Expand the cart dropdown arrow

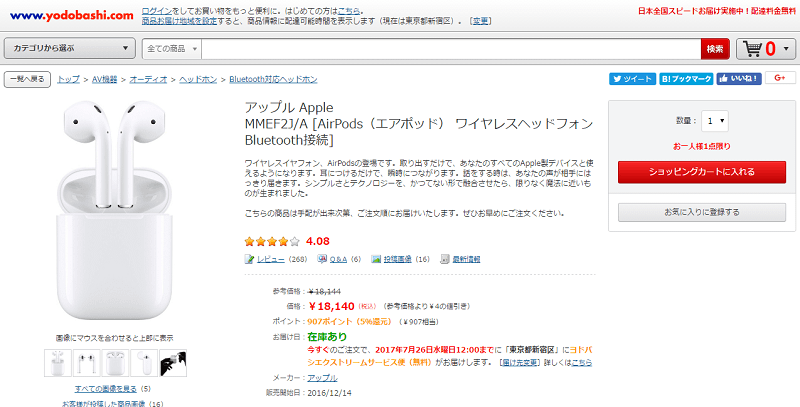coord(786,49)
